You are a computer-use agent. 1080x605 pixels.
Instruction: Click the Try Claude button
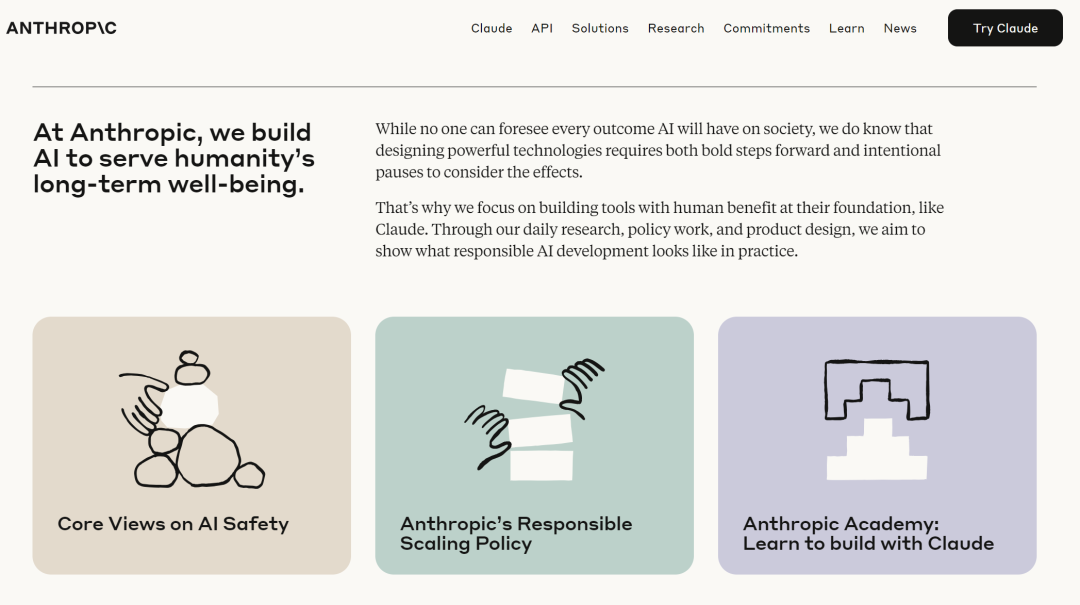click(1005, 28)
